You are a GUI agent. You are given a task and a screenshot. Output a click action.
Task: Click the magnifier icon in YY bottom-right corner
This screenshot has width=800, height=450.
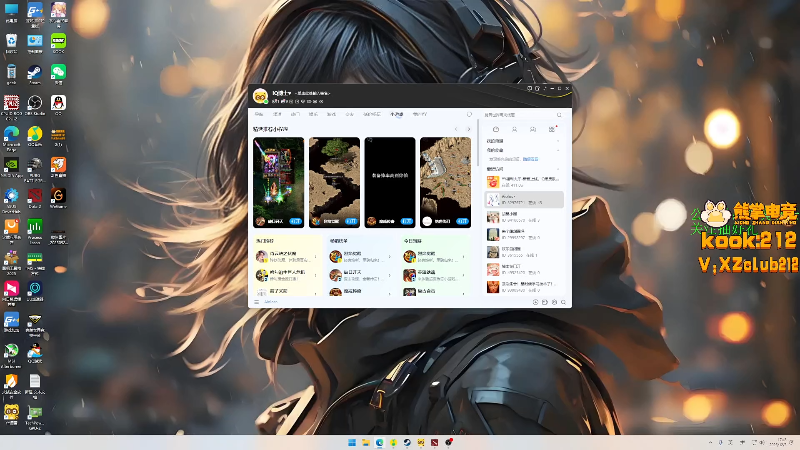563,302
